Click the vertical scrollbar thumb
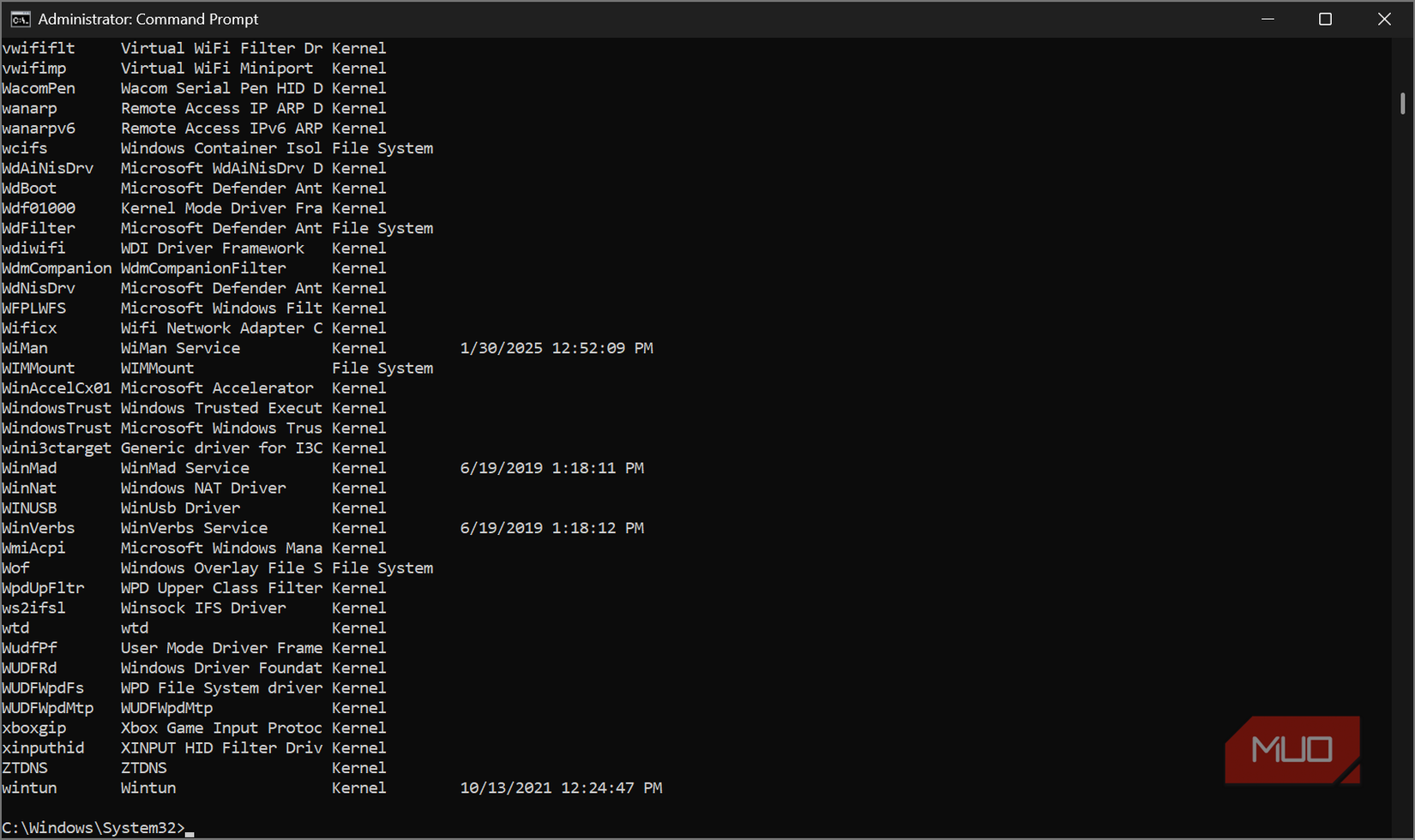 (1403, 104)
